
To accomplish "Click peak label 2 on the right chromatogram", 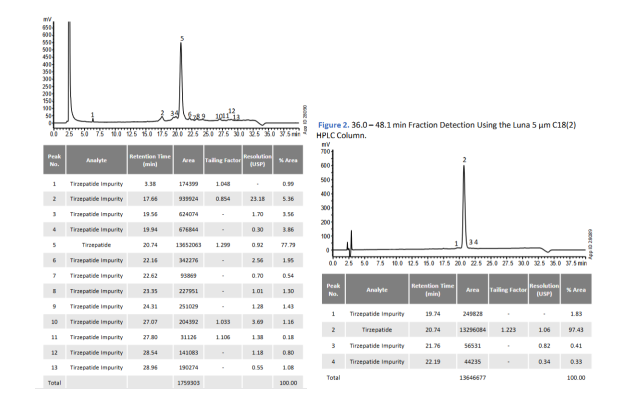I will (464, 160).
